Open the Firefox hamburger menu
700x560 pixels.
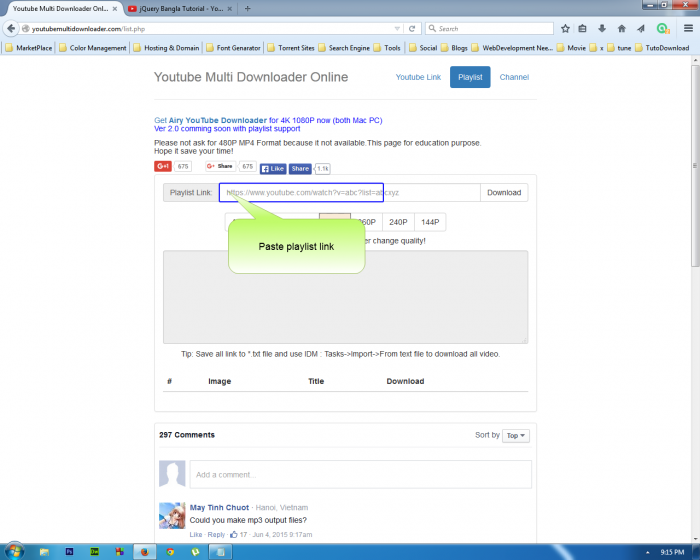coord(688,29)
